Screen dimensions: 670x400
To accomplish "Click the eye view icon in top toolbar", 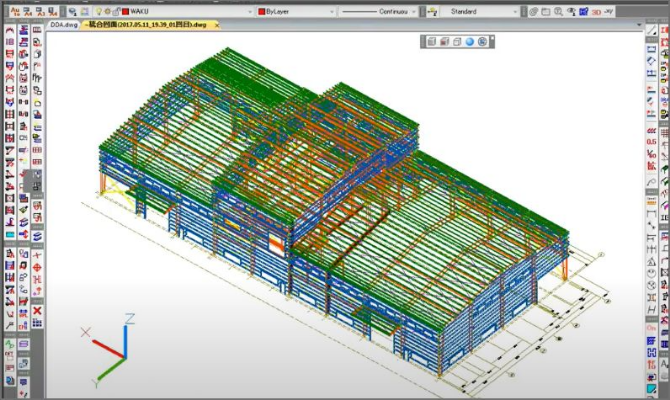I will [x=571, y=12].
